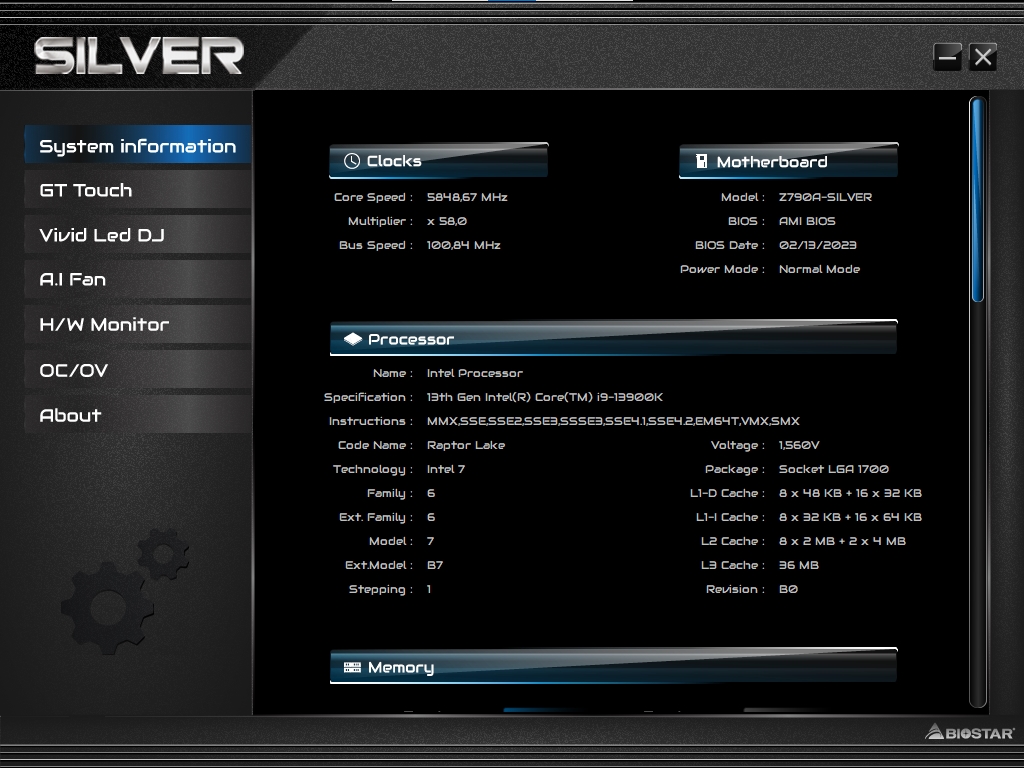The height and width of the screenshot is (768, 1024).
Task: Click the Motherboard header icon
Action: tap(701, 161)
